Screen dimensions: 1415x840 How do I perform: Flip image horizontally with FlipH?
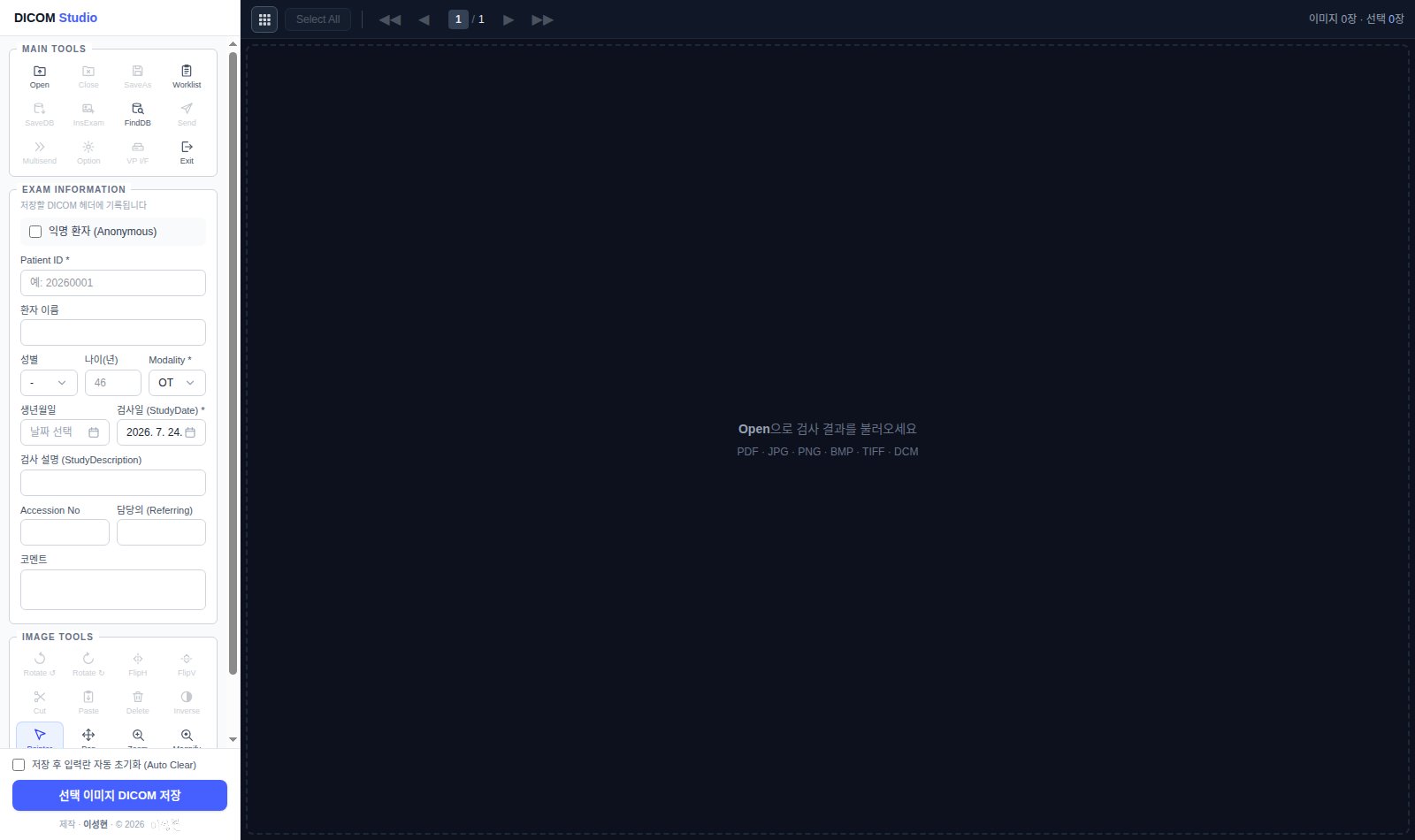click(138, 664)
